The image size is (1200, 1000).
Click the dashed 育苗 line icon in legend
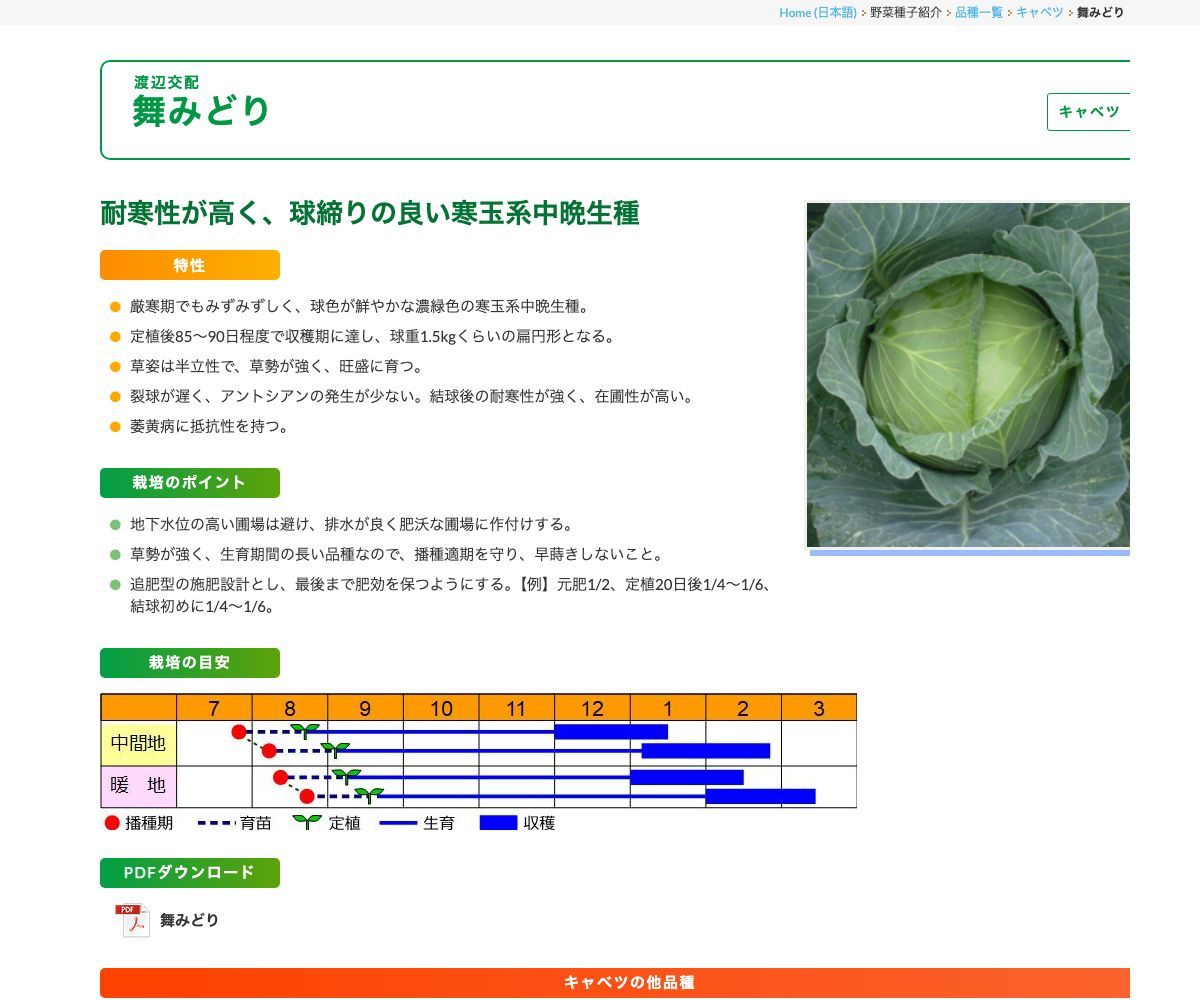pyautogui.click(x=215, y=823)
